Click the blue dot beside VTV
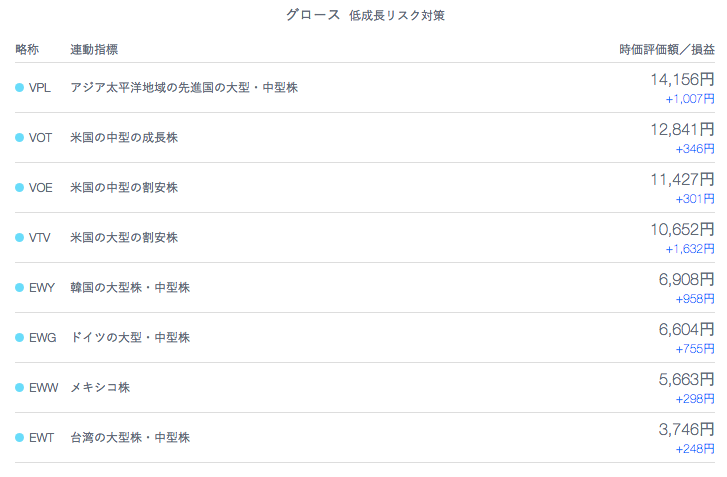The image size is (727, 477). (x=19, y=238)
